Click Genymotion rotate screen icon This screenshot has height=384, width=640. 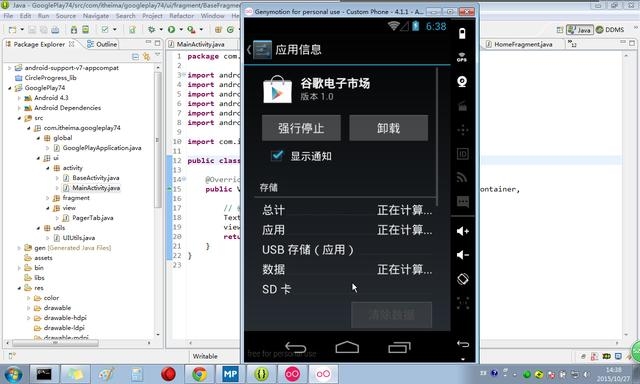(x=462, y=279)
